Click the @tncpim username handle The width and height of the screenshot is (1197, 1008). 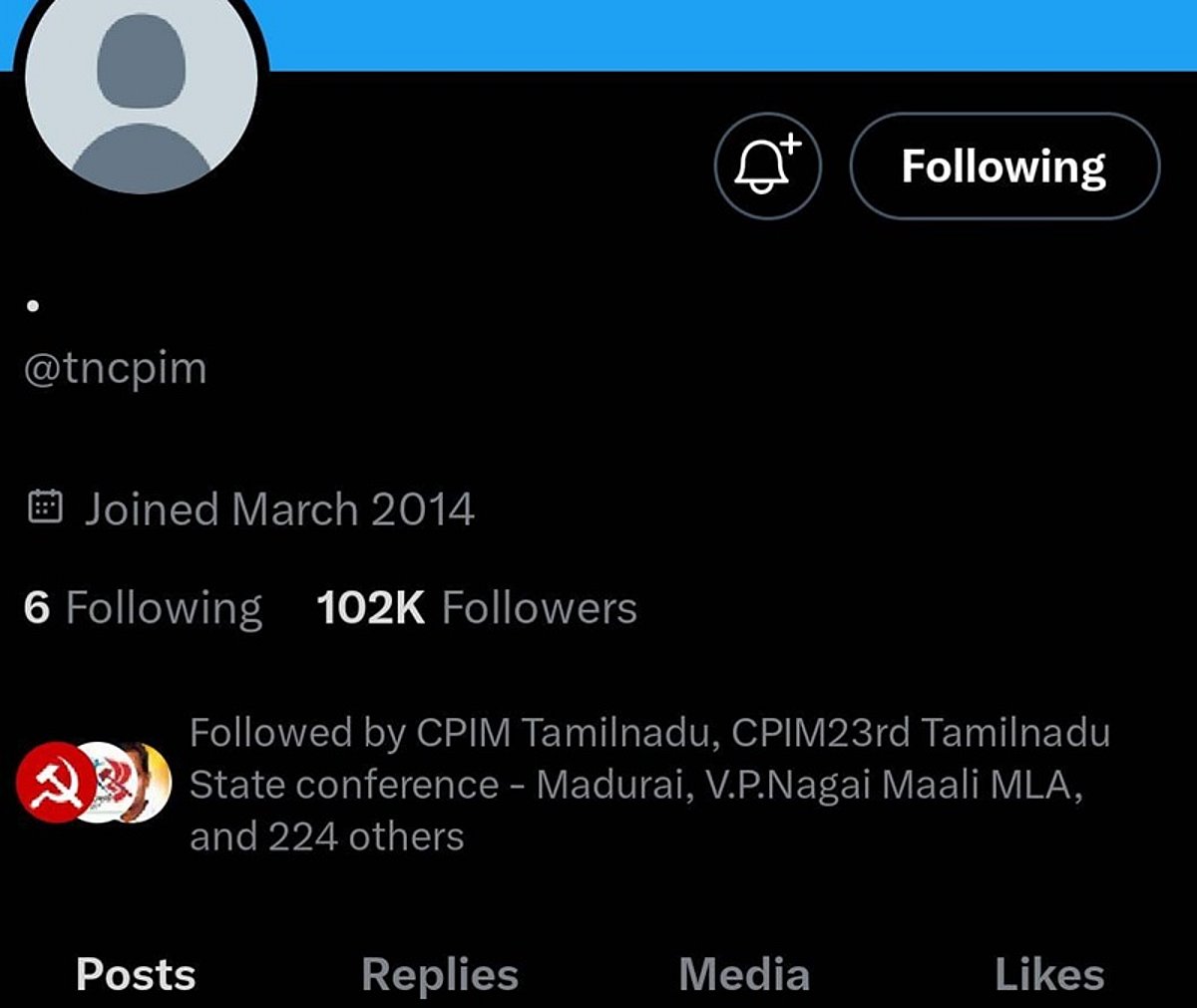pos(116,368)
